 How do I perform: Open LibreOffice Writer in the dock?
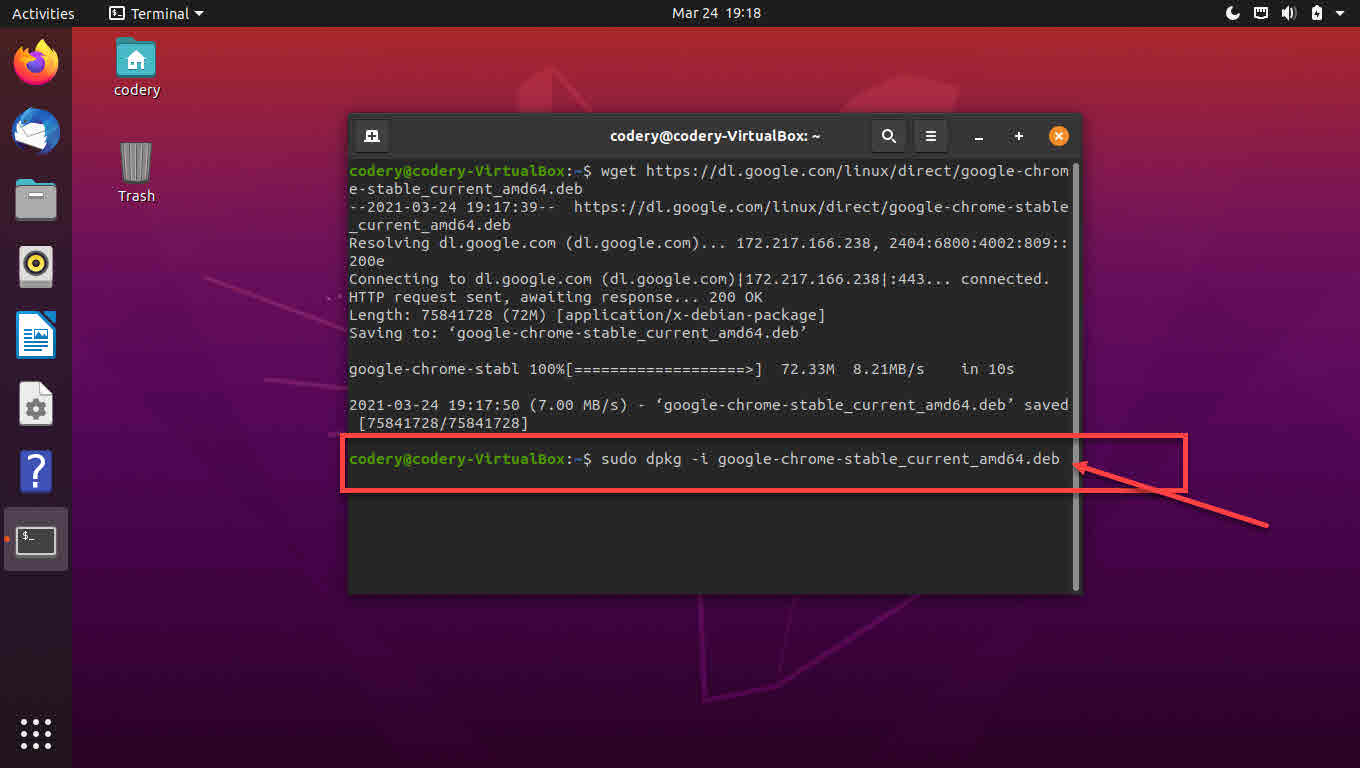[x=36, y=334]
